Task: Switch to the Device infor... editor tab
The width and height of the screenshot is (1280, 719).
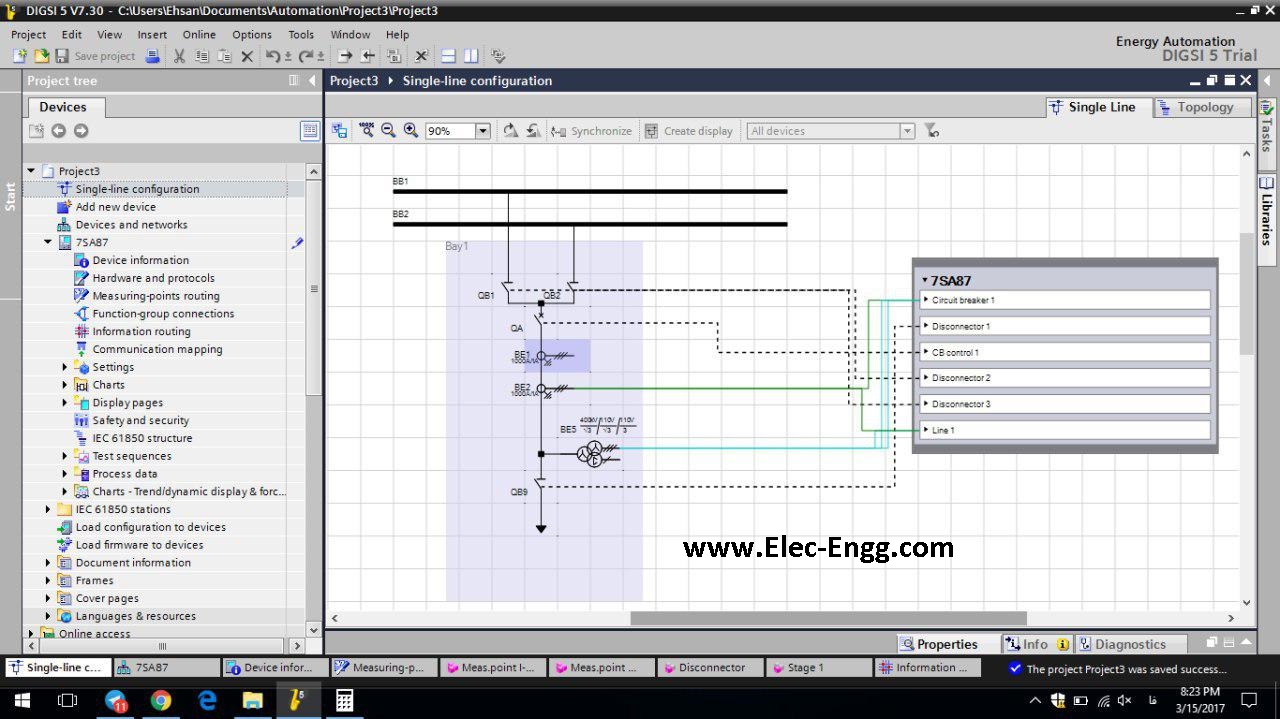Action: point(273,667)
